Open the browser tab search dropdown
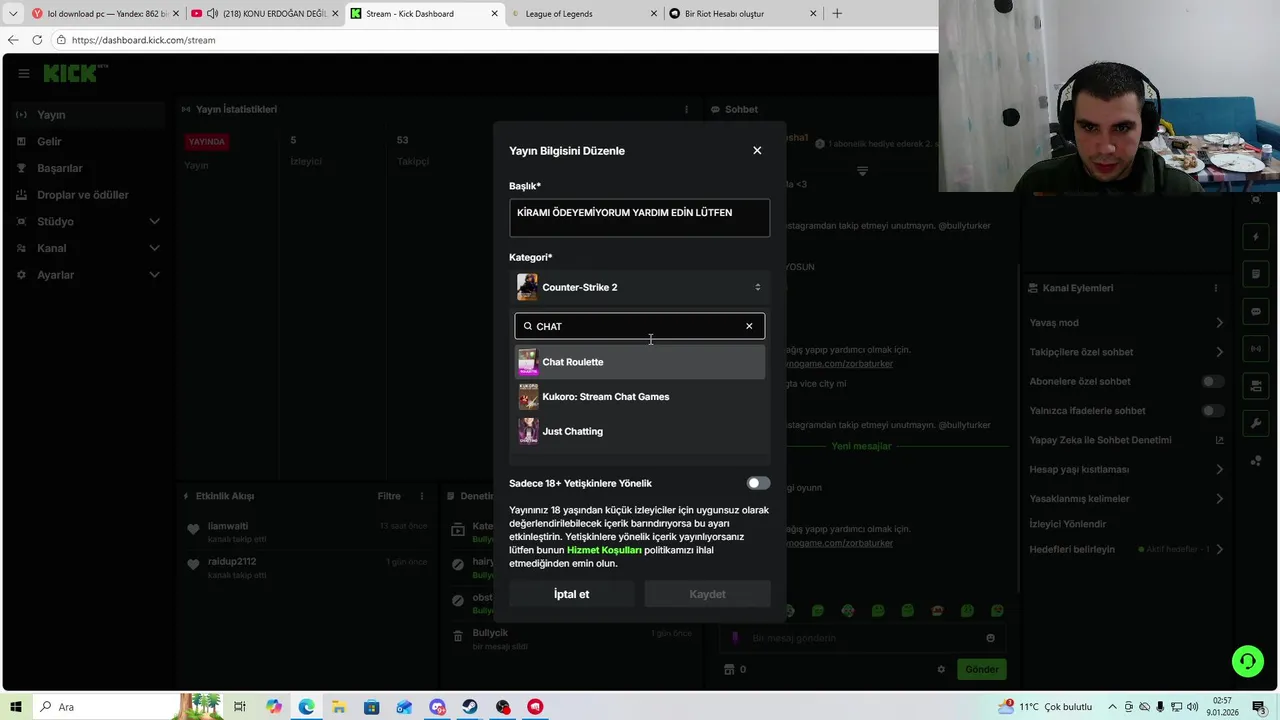 tap(12, 14)
